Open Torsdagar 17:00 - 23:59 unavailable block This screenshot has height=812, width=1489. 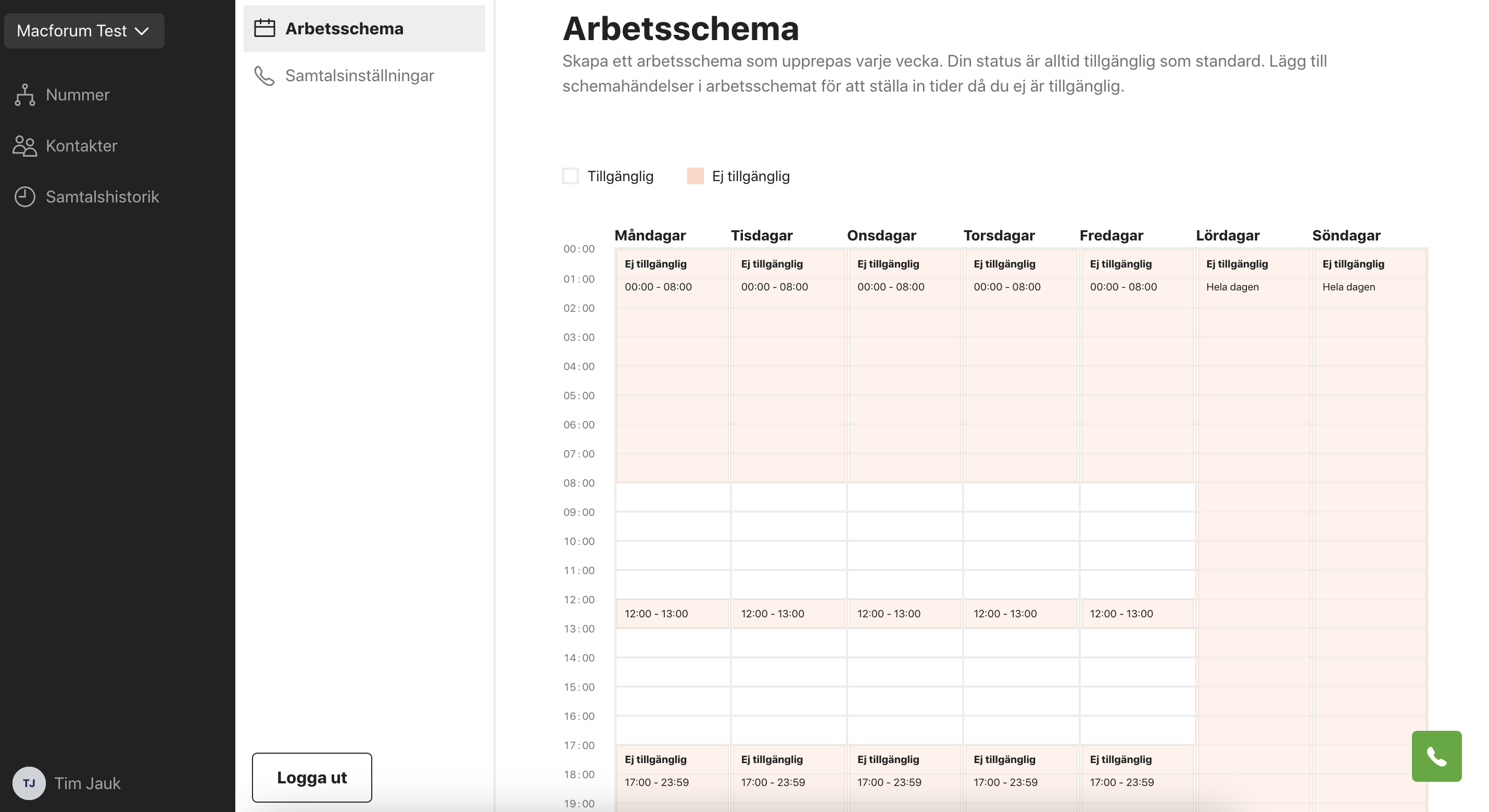[x=1021, y=779]
